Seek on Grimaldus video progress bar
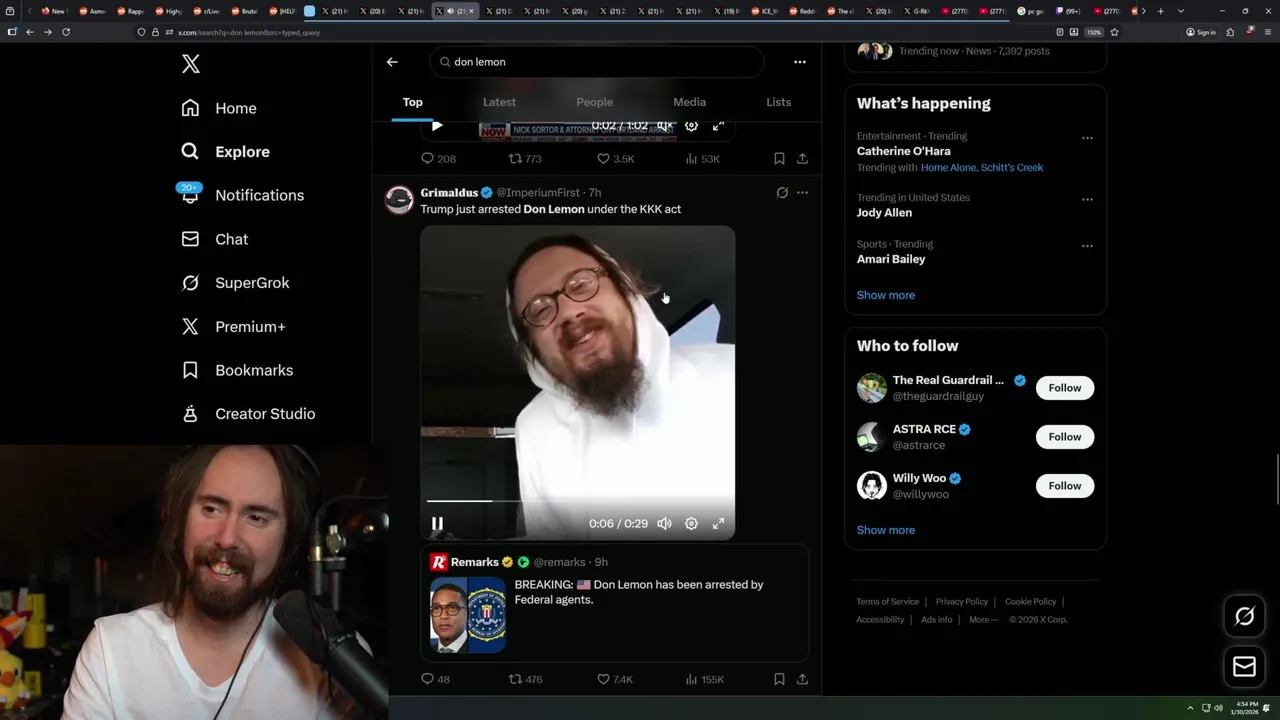 click(577, 500)
